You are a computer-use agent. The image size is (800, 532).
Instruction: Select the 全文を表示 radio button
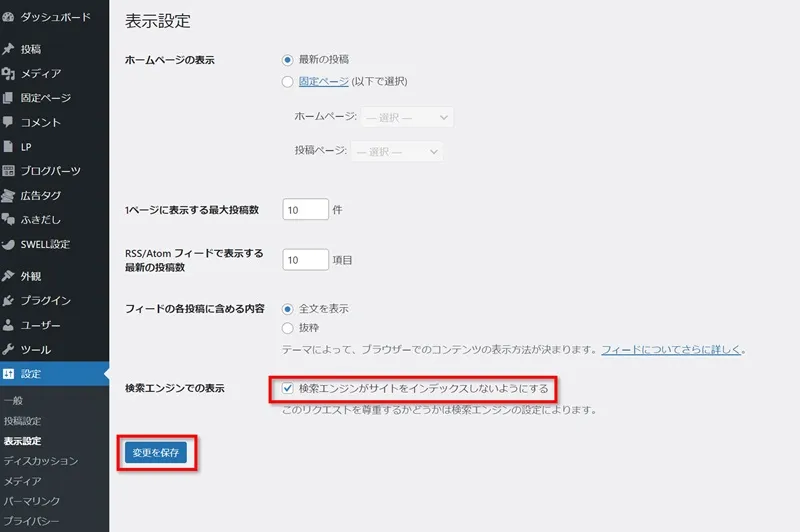click(288, 308)
